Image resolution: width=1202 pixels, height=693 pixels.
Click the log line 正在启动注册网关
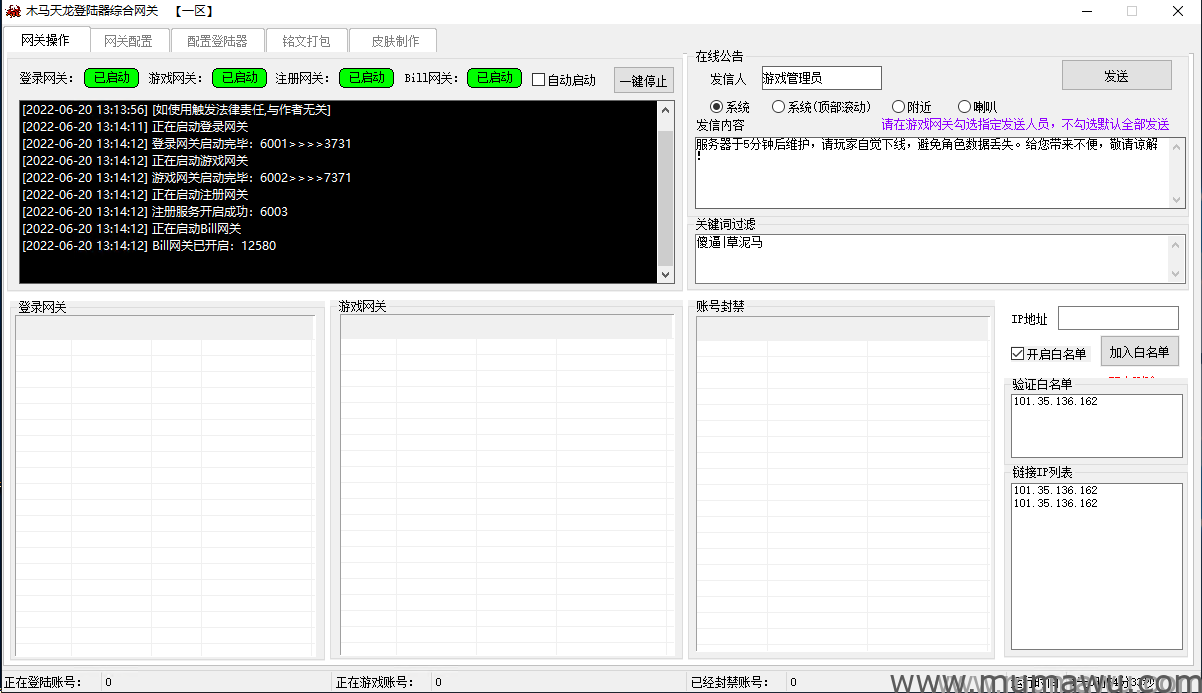(x=135, y=195)
